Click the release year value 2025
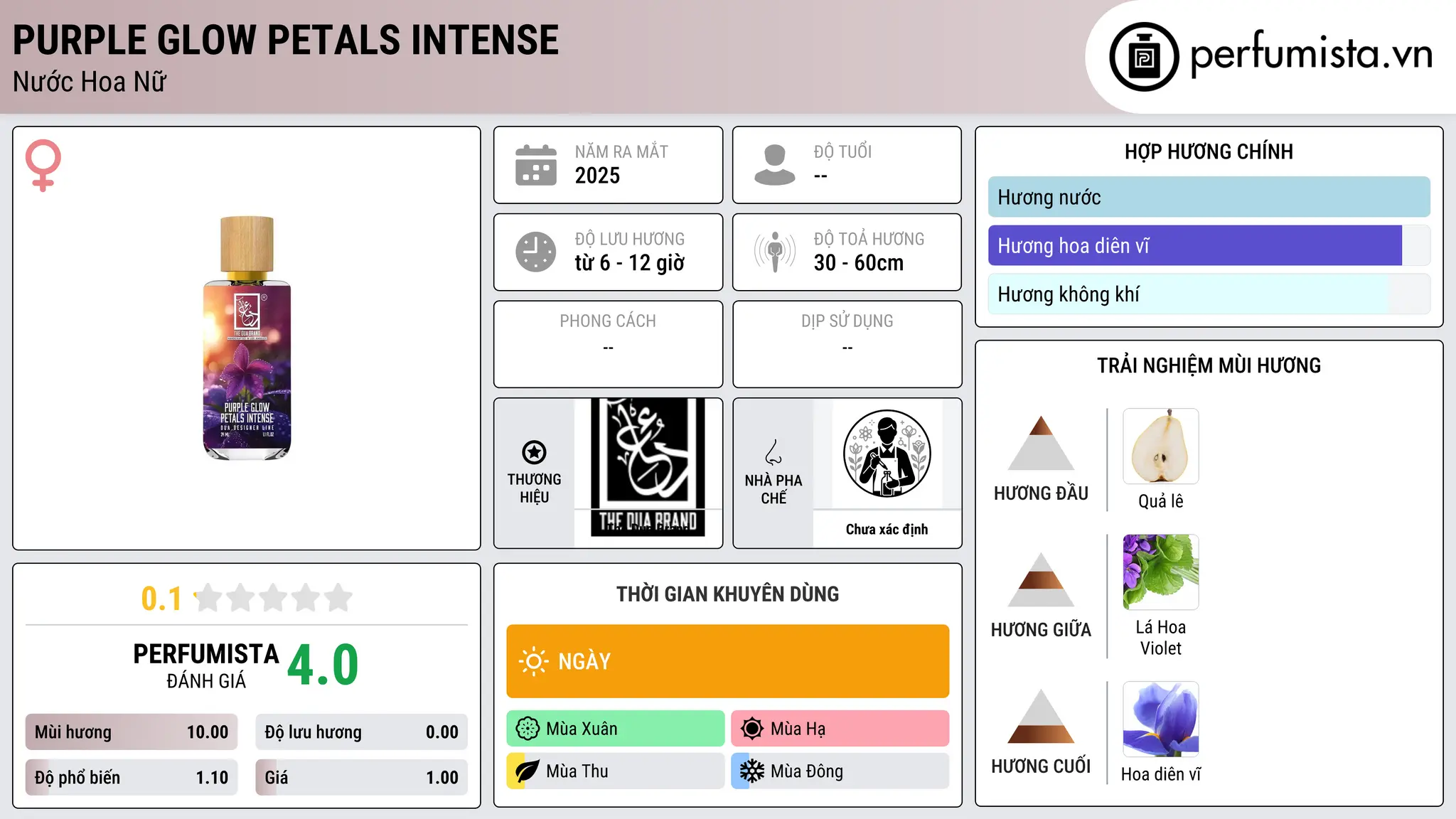The height and width of the screenshot is (819, 1456). tap(597, 176)
